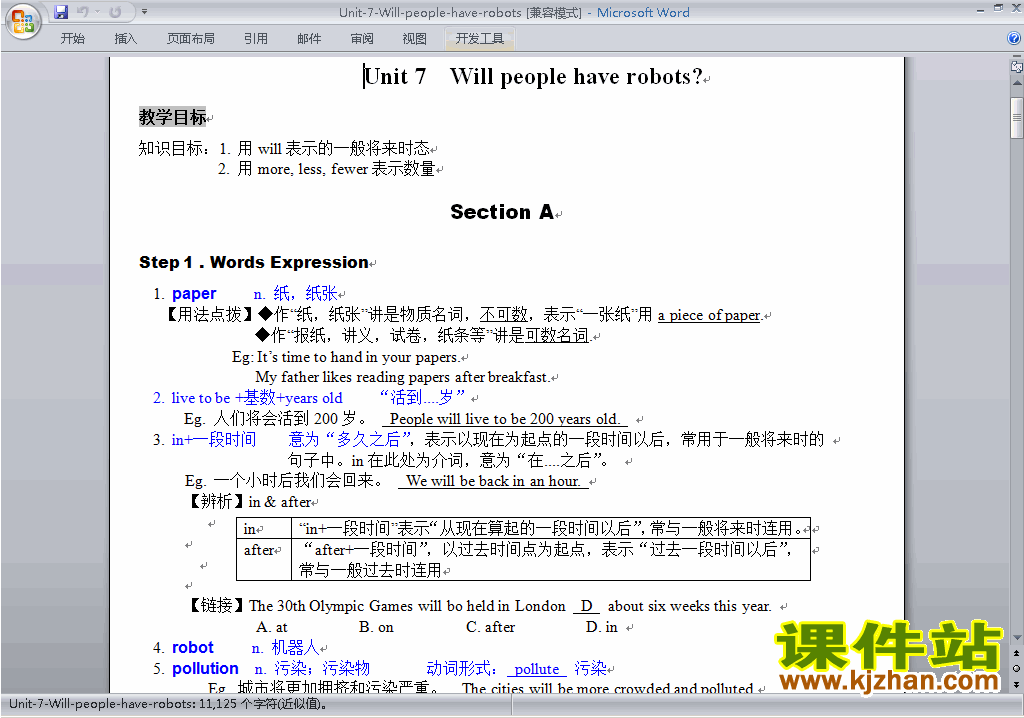Viewport: 1024px width, 718px height.
Task: Click the 'in' table cell
Action: (x=264, y=529)
